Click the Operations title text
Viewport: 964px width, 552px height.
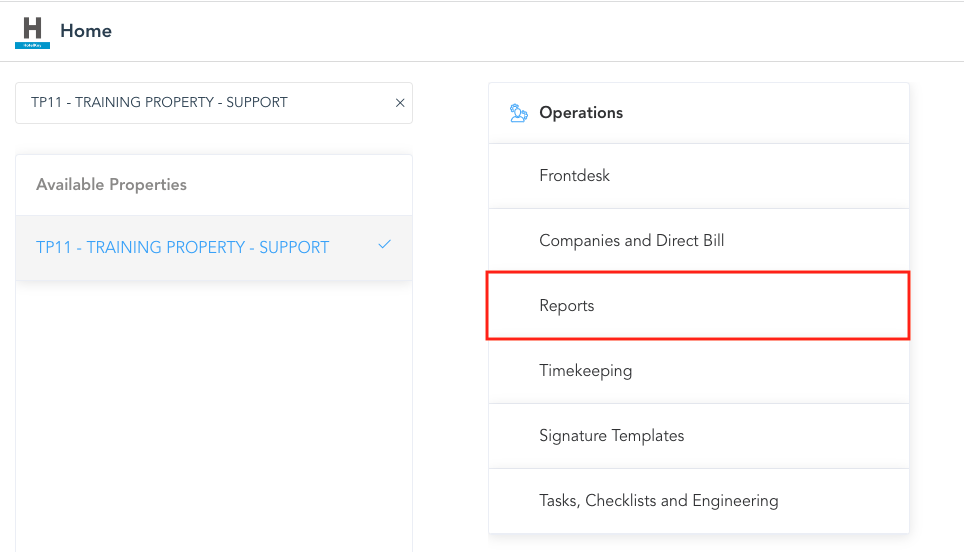(x=581, y=113)
